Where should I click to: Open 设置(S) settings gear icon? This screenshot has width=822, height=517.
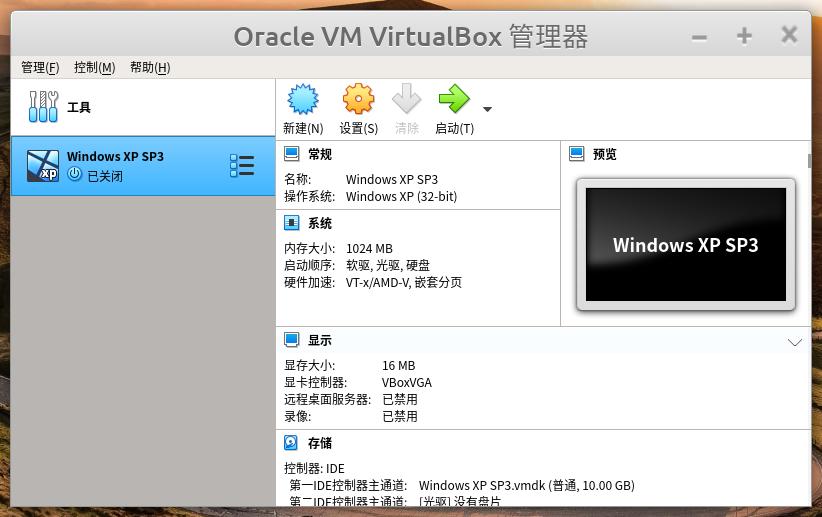pyautogui.click(x=359, y=99)
